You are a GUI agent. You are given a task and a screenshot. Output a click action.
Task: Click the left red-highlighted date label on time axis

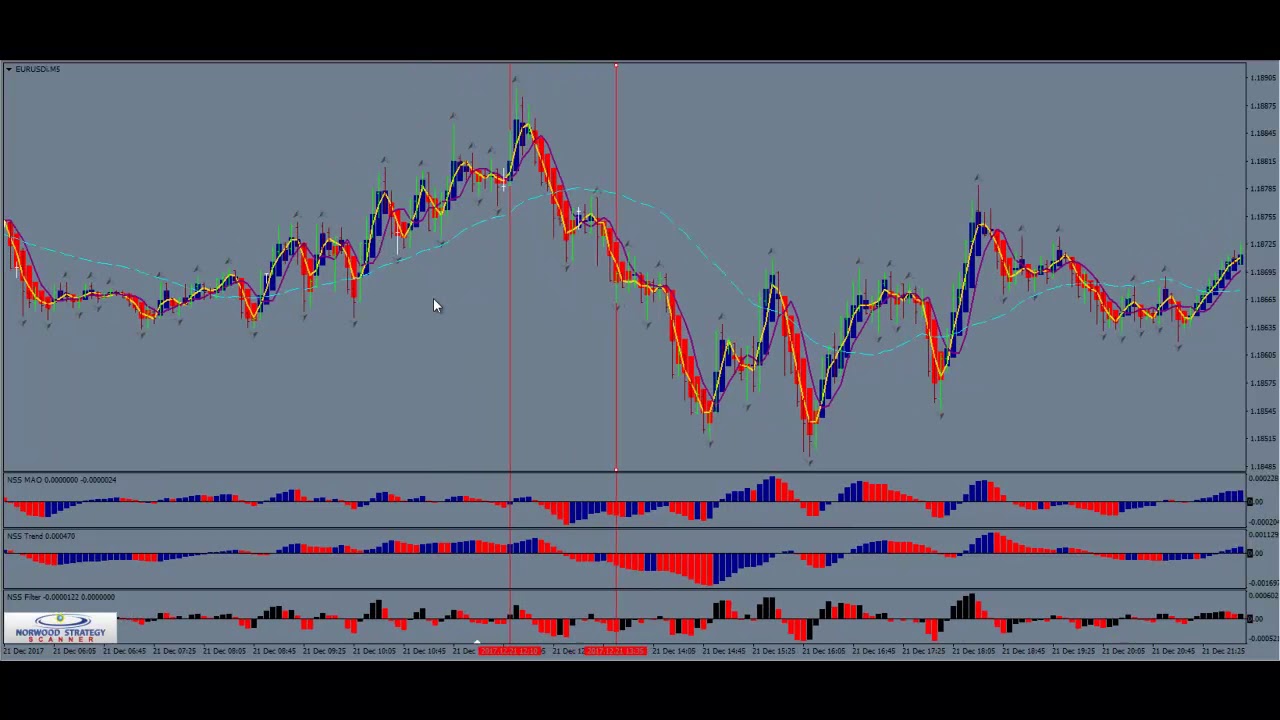click(x=510, y=651)
